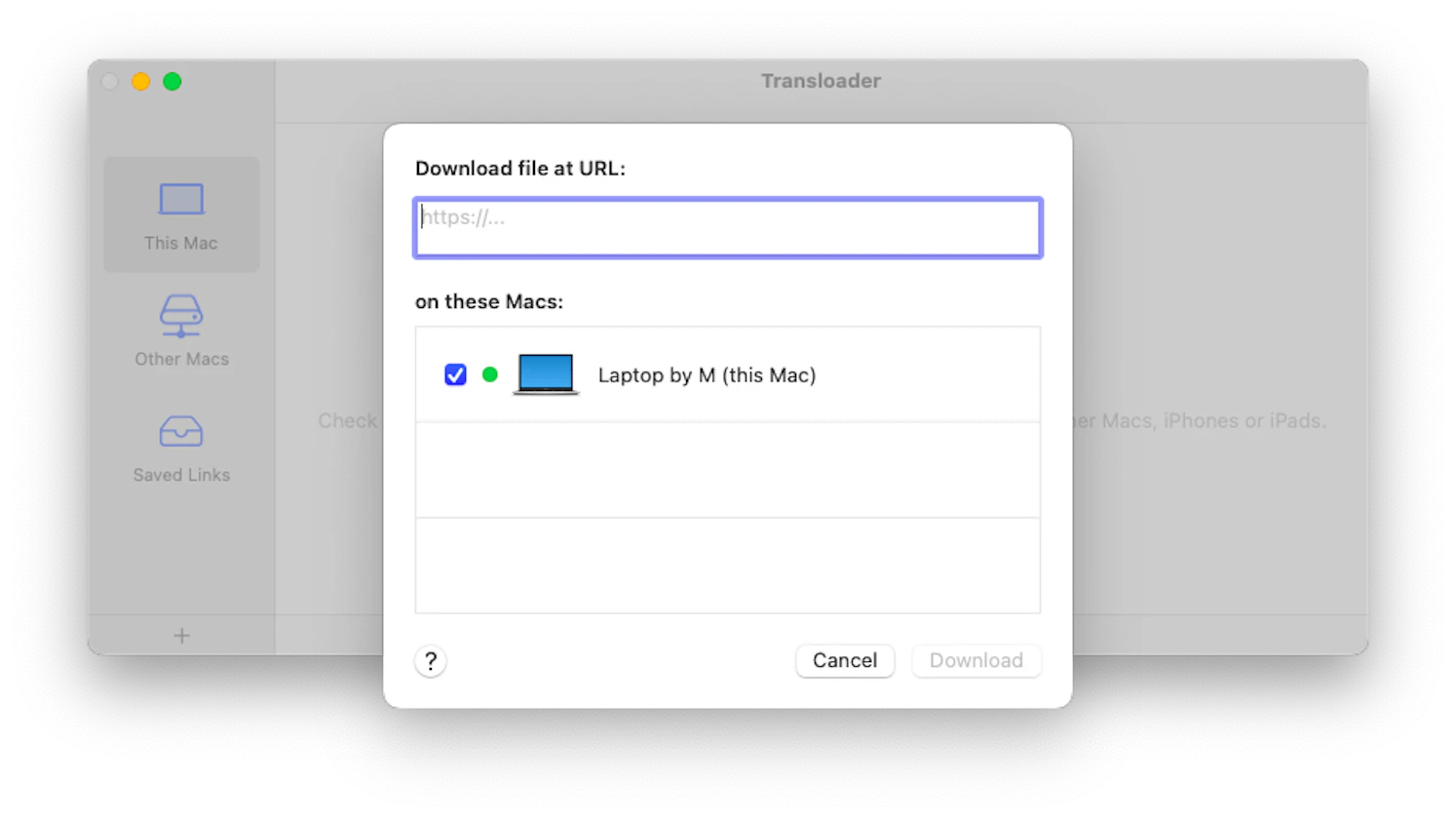Enable downloading to Laptop by M
1456x824 pixels.
[x=455, y=373]
